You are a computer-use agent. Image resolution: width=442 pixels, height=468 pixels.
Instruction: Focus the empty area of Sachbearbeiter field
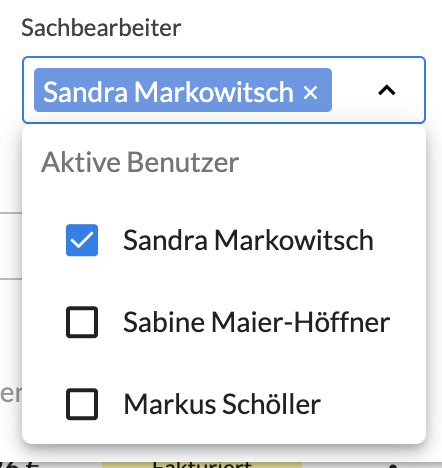tap(353, 90)
